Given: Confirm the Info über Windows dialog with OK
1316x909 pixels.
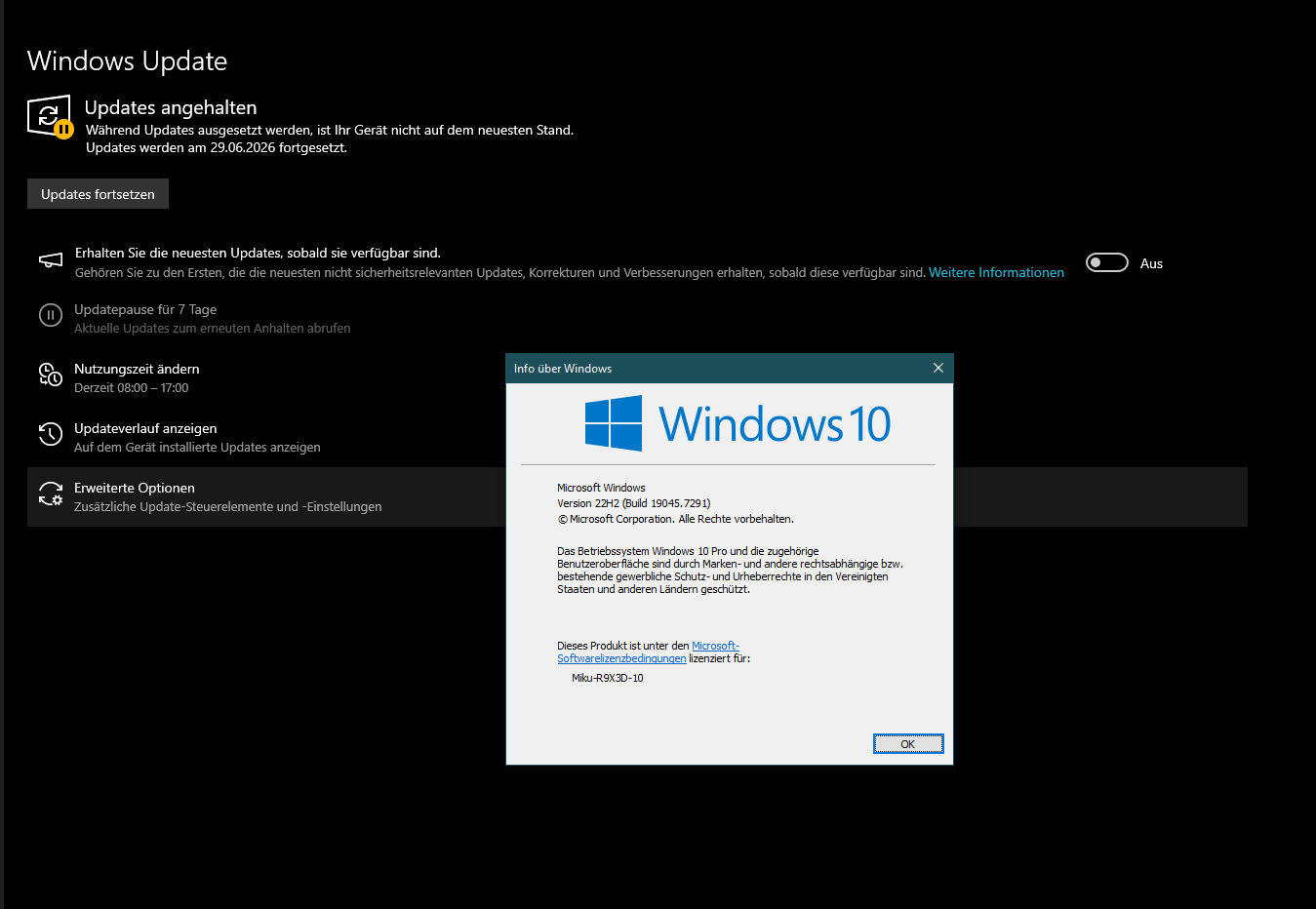Looking at the screenshot, I should point(908,744).
